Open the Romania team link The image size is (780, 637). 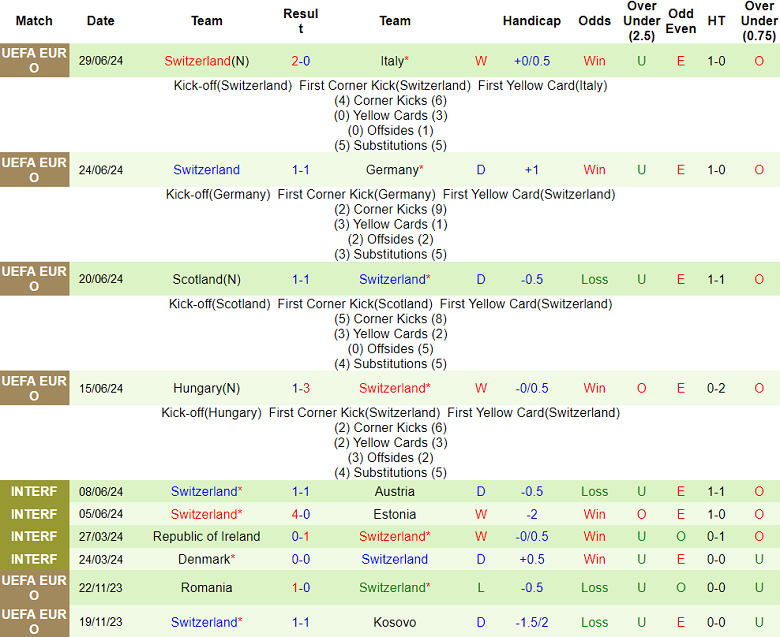(207, 588)
